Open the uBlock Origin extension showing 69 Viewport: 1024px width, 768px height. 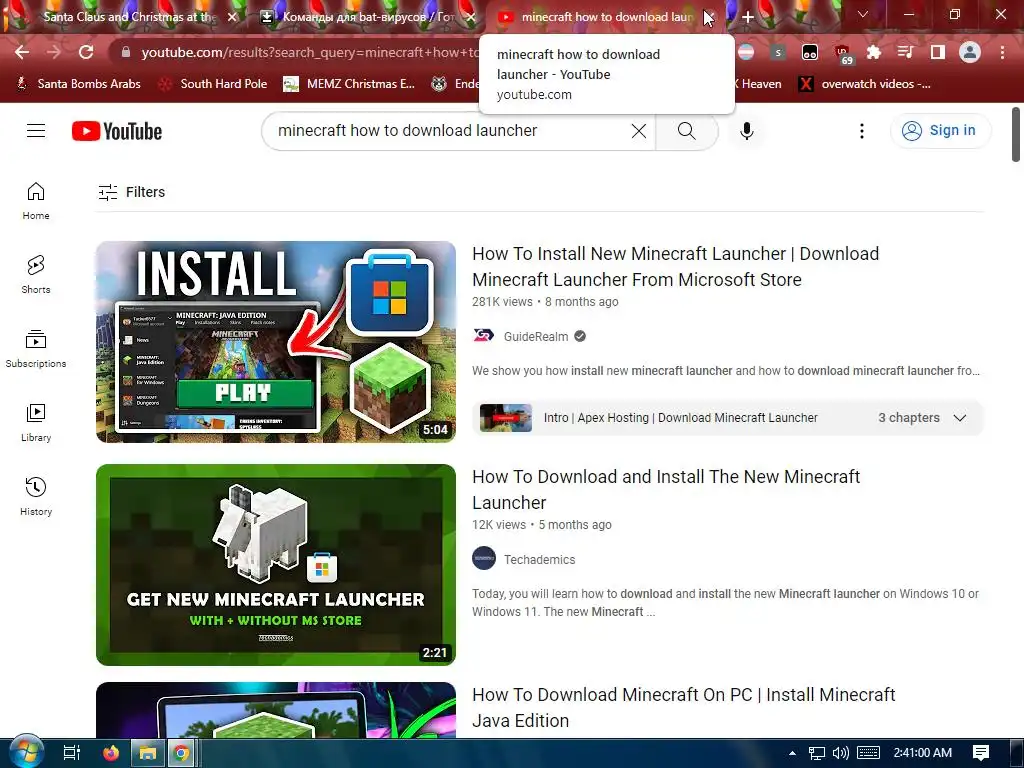click(x=843, y=54)
